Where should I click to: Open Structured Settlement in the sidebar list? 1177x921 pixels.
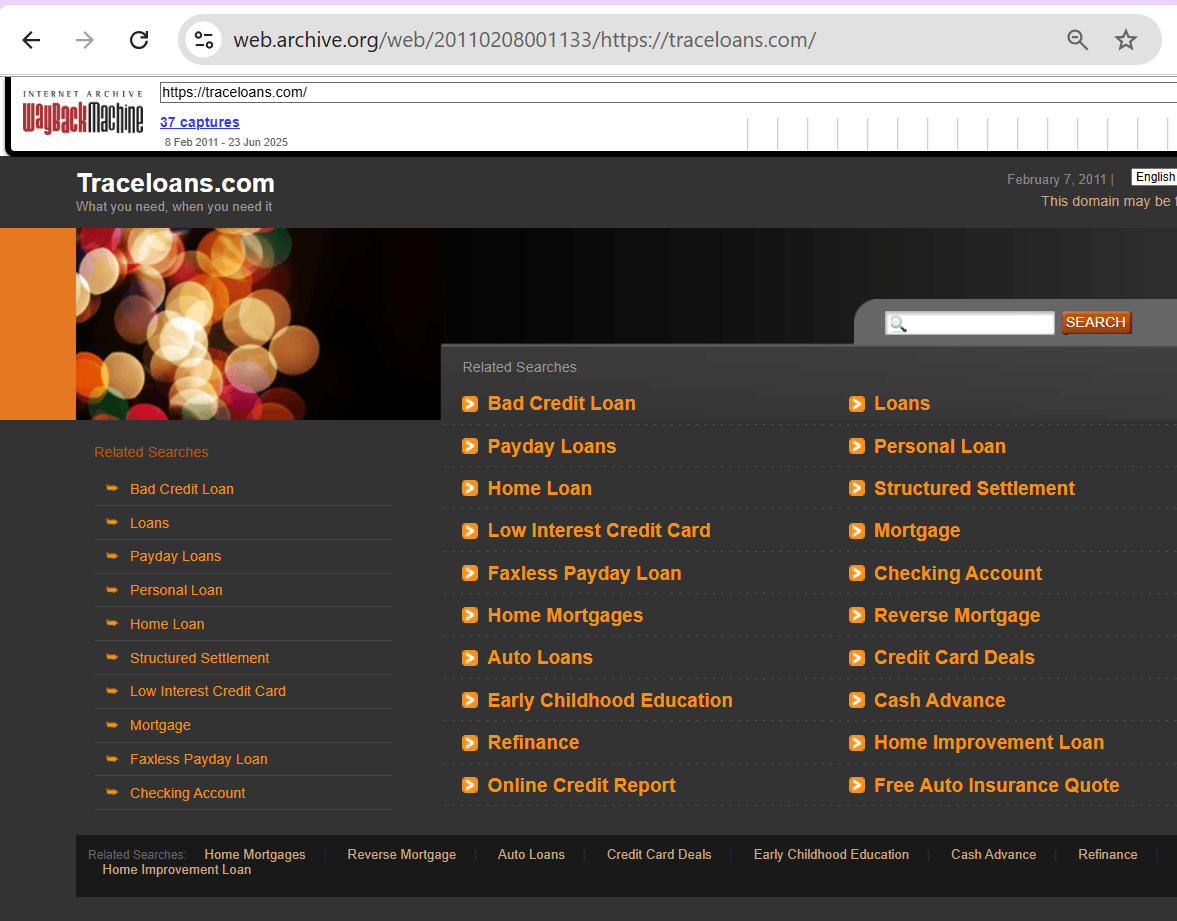(200, 658)
